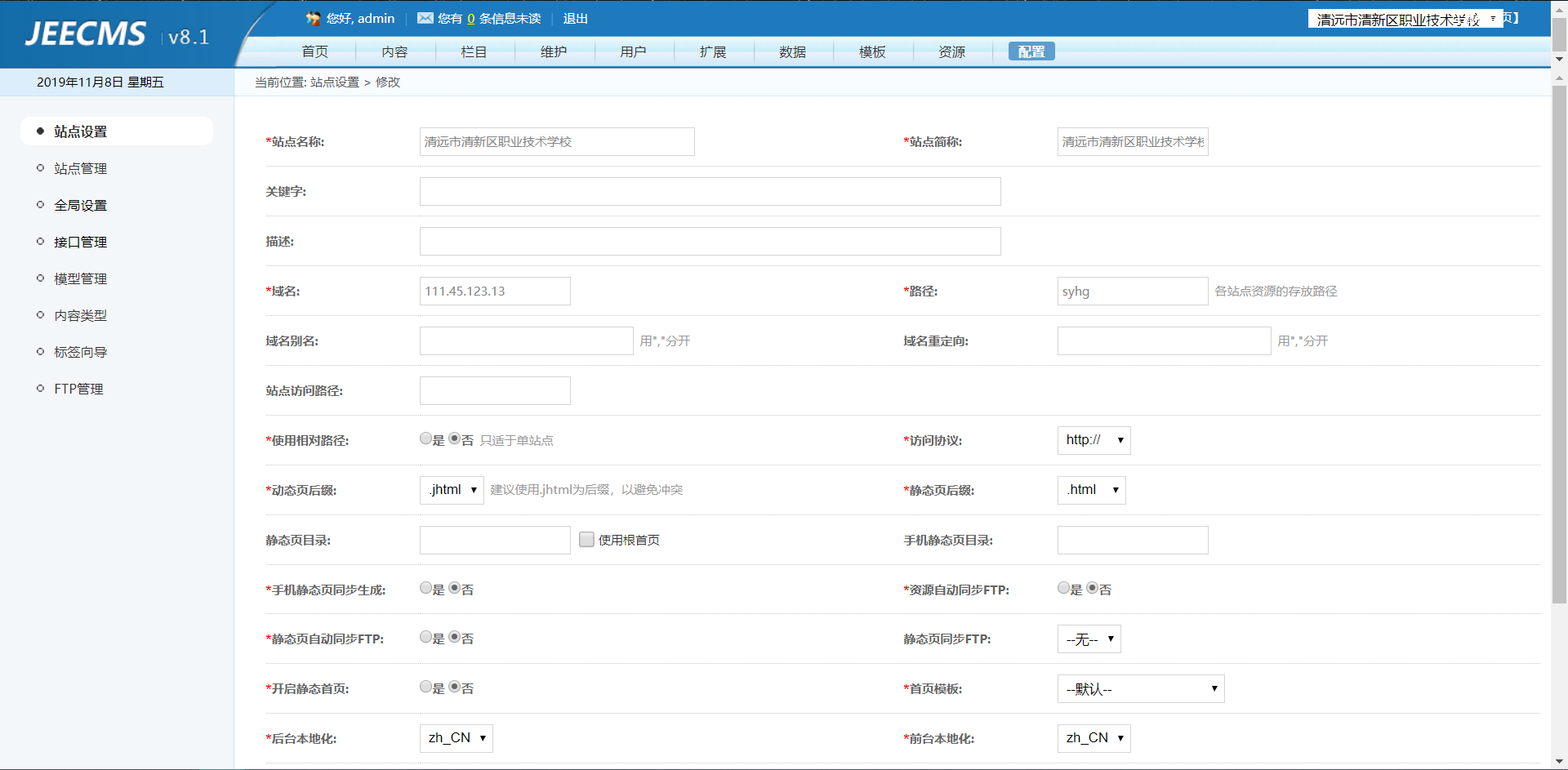The width and height of the screenshot is (1568, 770).
Task: Open the 模板 top menu tab
Action: tap(871, 51)
